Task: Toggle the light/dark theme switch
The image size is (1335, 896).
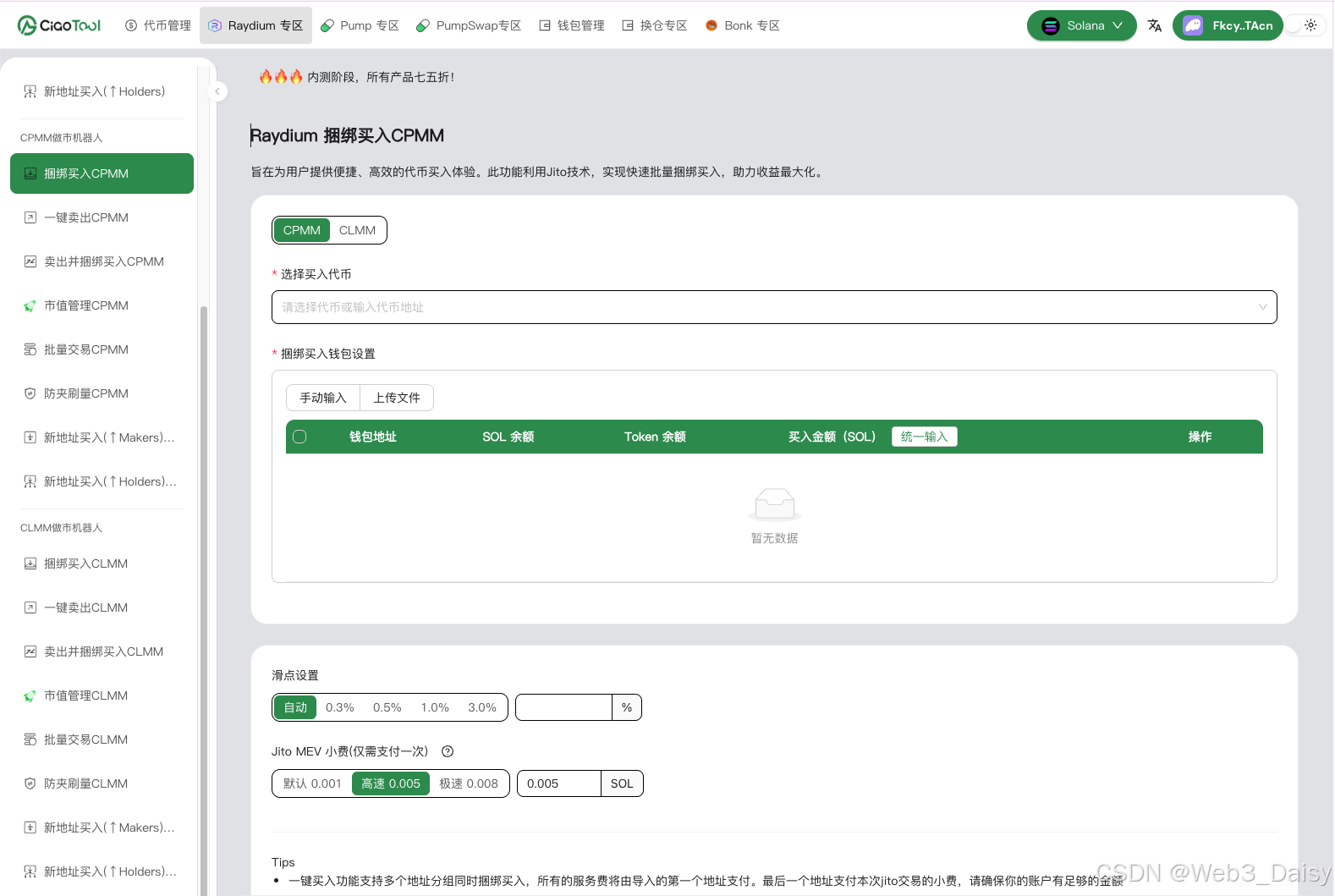Action: pyautogui.click(x=1305, y=25)
